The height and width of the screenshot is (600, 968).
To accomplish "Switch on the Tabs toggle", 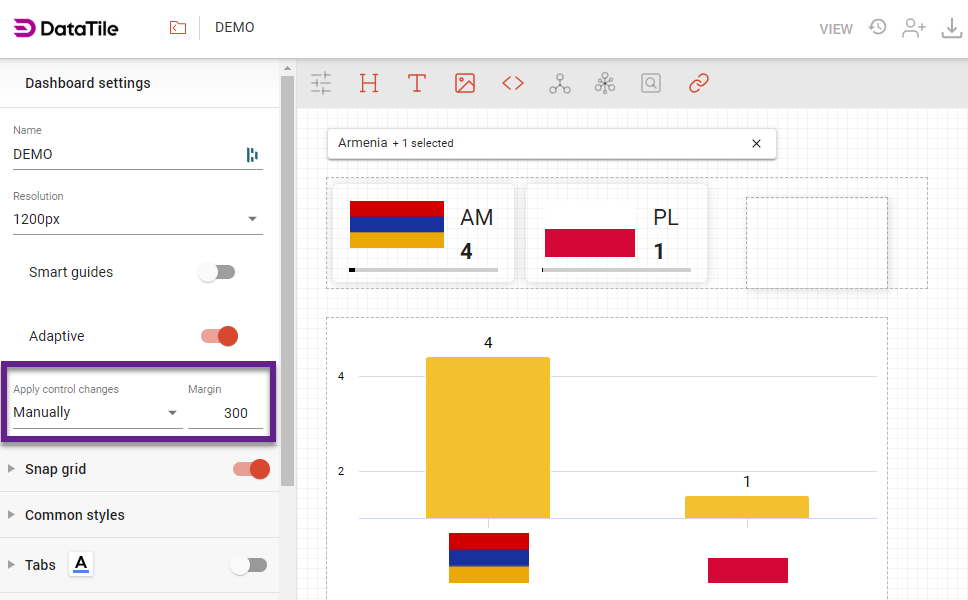I will point(249,565).
